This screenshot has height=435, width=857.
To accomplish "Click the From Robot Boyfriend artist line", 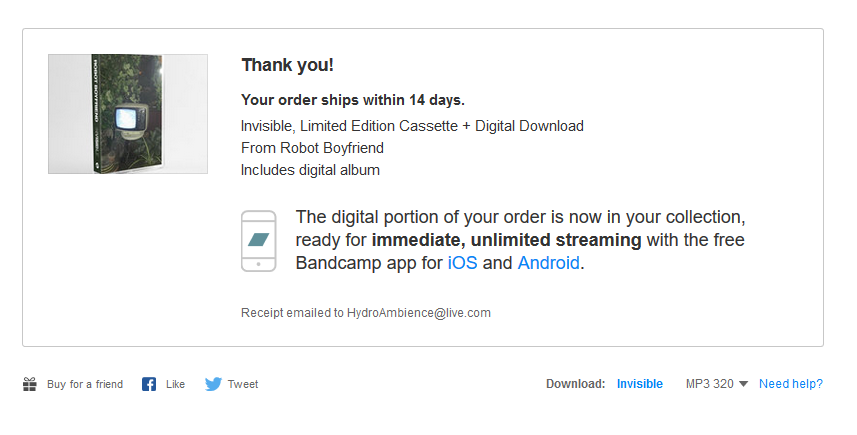I will [x=313, y=148].
